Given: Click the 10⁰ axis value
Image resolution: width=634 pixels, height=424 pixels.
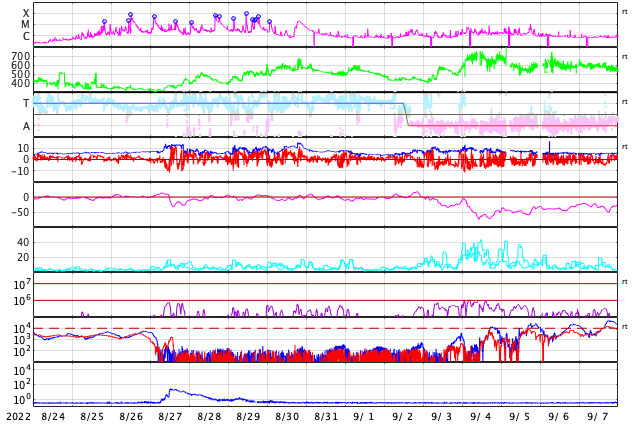Looking at the screenshot, I should (x=23, y=399).
